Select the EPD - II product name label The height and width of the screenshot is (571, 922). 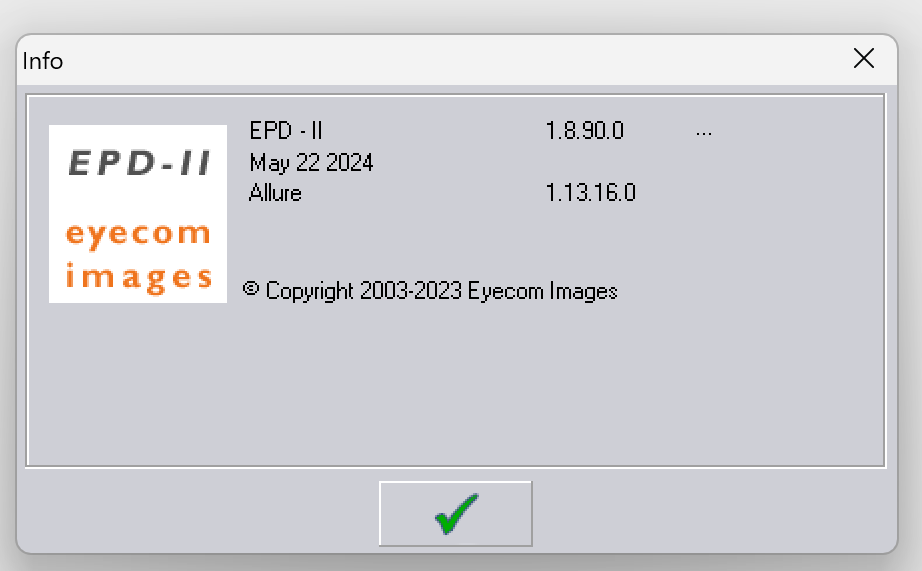(x=286, y=131)
